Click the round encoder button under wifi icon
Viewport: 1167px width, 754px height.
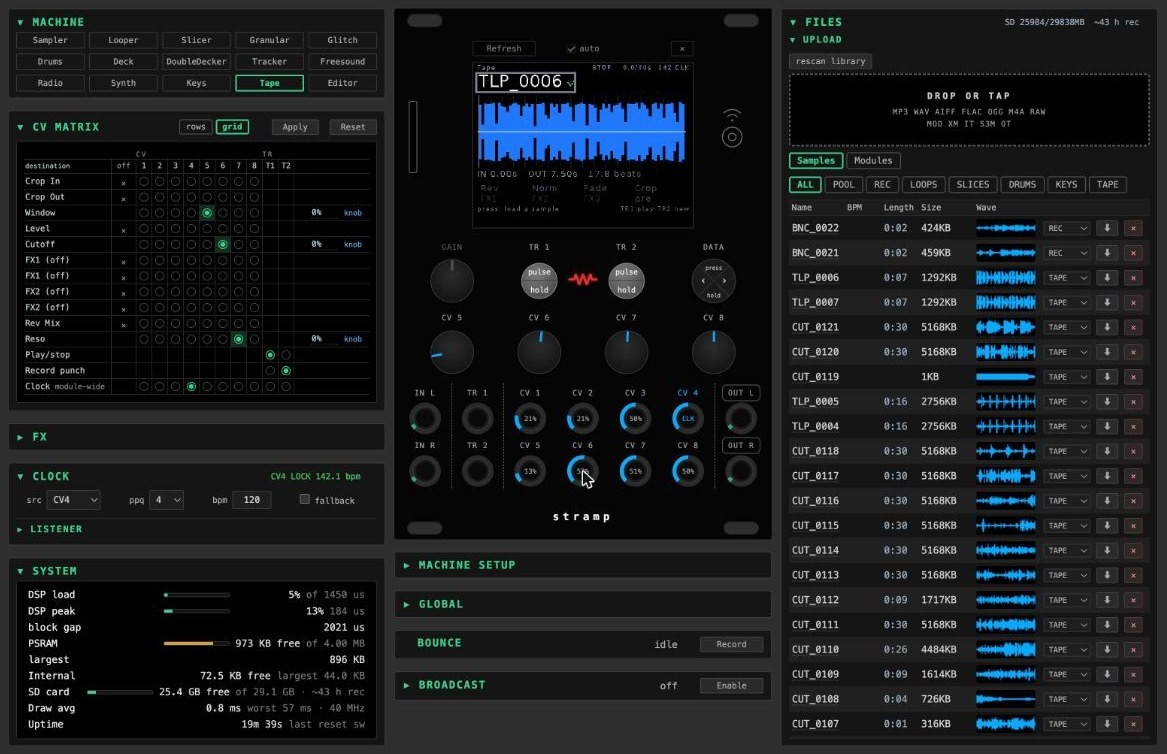pyautogui.click(x=732, y=137)
